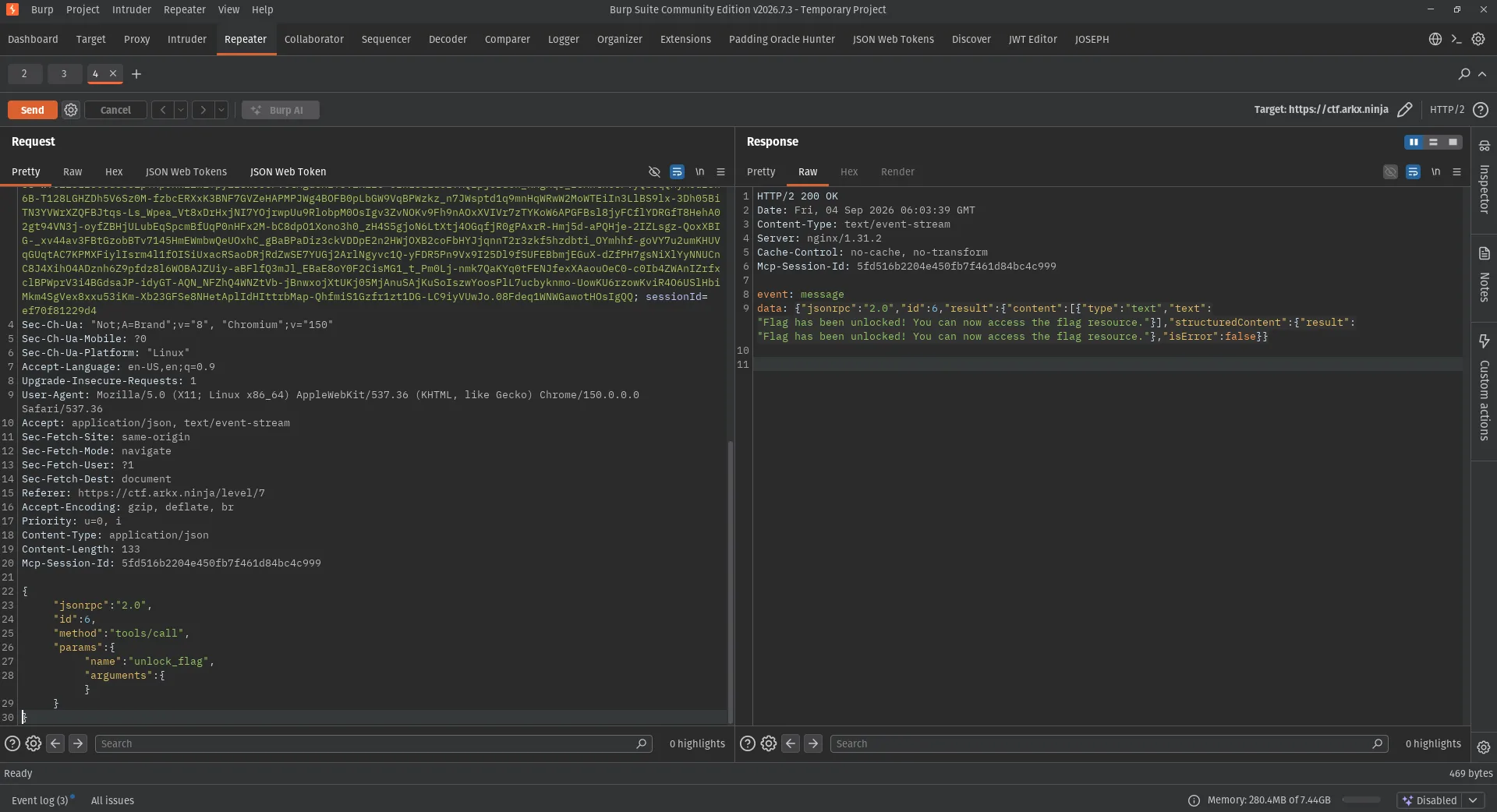Open next history dropdown arrow

pos(221,110)
